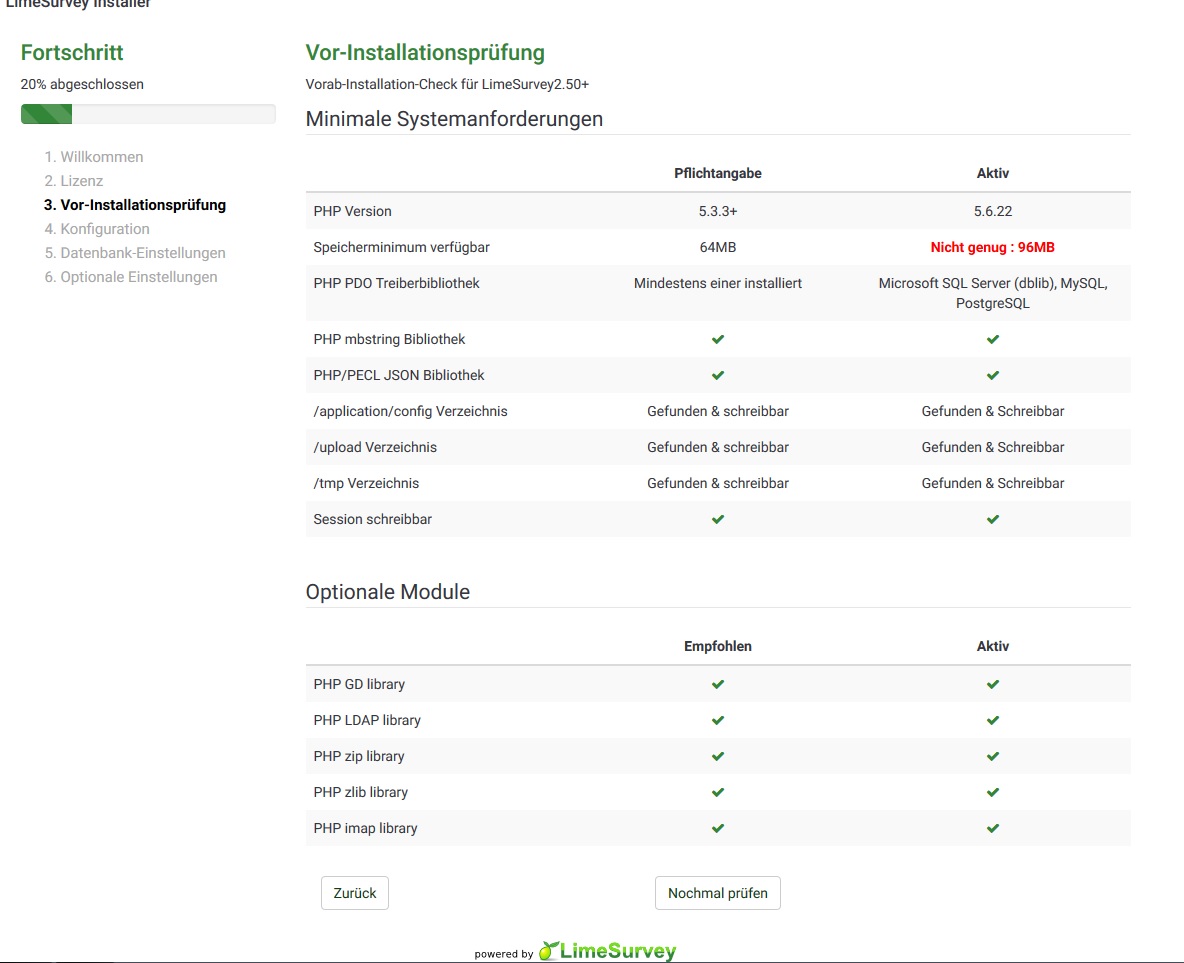The height and width of the screenshot is (963, 1184).
Task: Click 'PHP zlib library' row label
Action: tap(361, 792)
